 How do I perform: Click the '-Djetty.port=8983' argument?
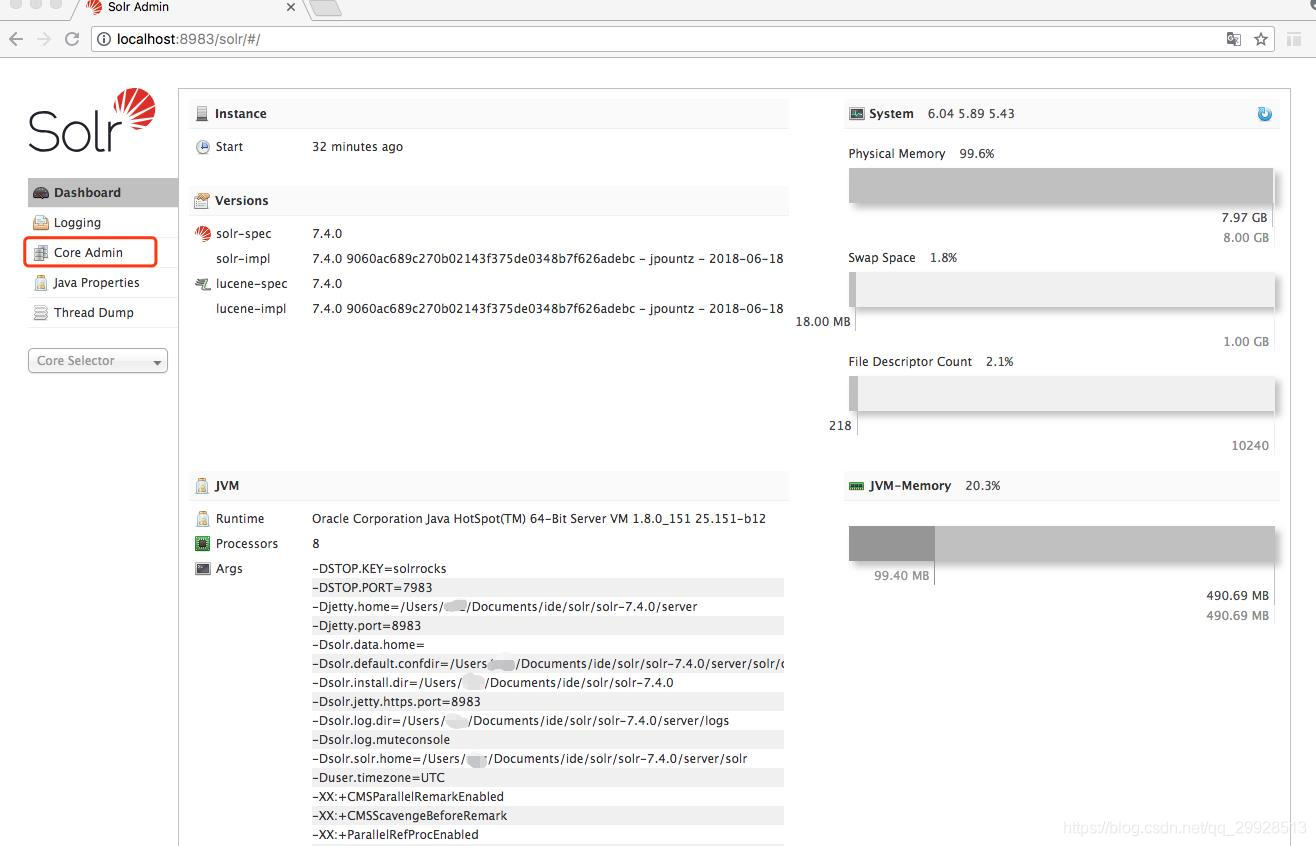click(366, 625)
